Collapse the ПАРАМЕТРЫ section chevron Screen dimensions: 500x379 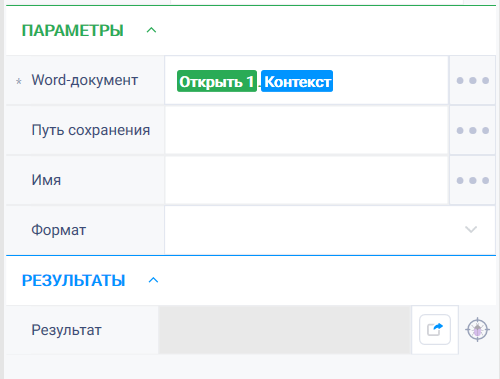(x=151, y=30)
